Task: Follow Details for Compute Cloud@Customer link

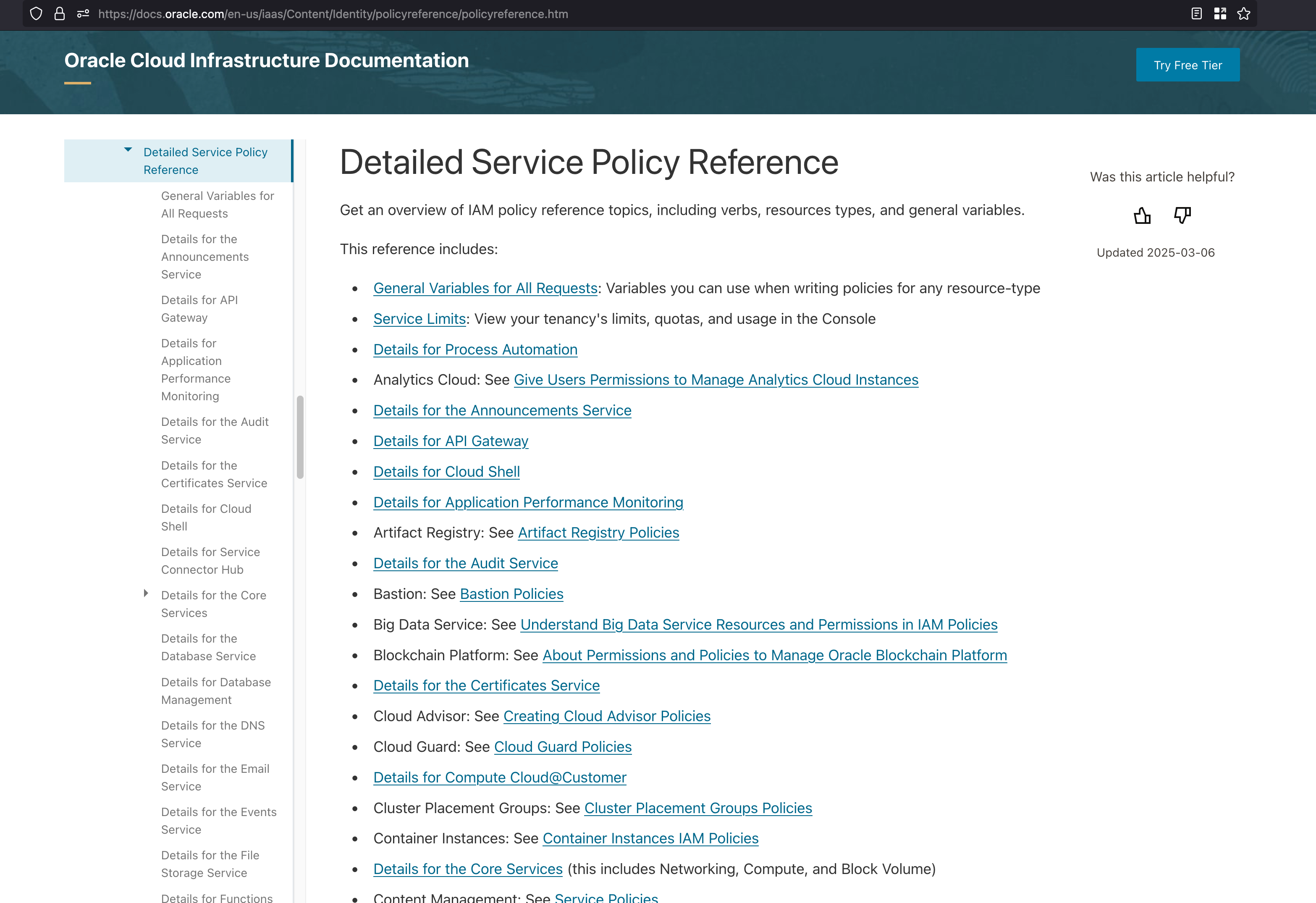Action: coord(499,777)
